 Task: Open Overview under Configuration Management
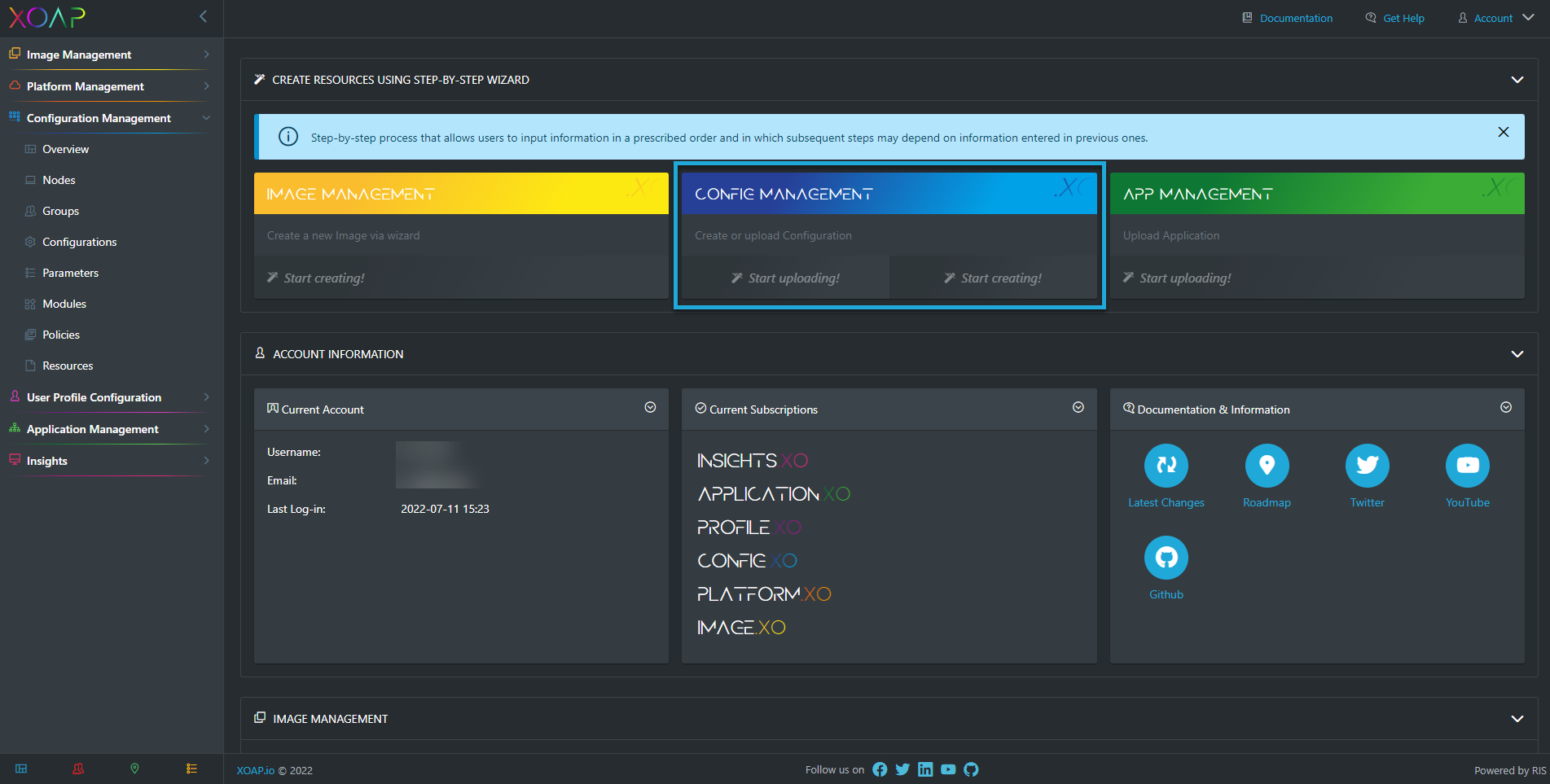tap(66, 149)
